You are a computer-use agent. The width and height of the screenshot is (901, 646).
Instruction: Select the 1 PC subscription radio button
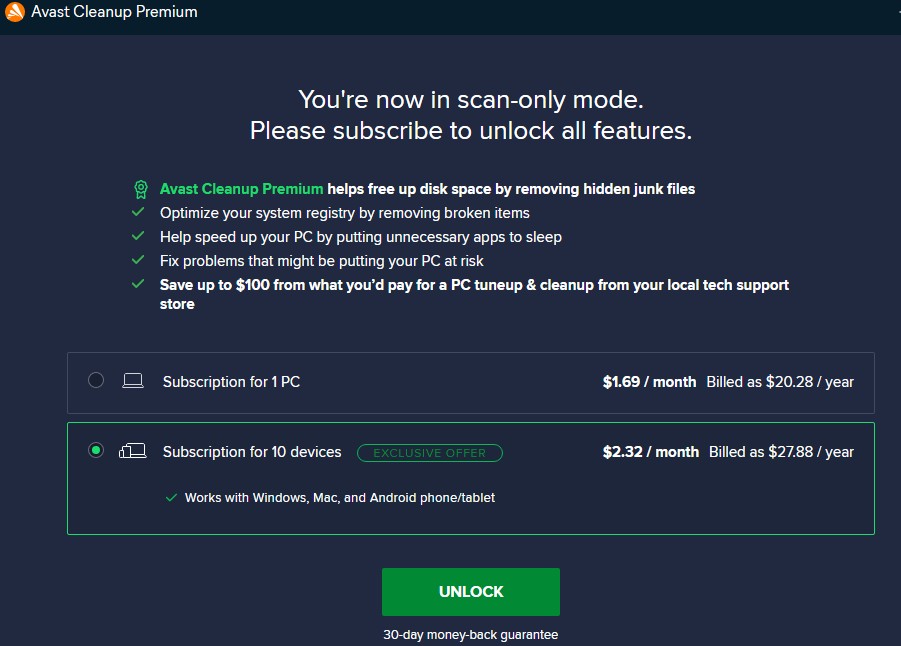coord(96,380)
